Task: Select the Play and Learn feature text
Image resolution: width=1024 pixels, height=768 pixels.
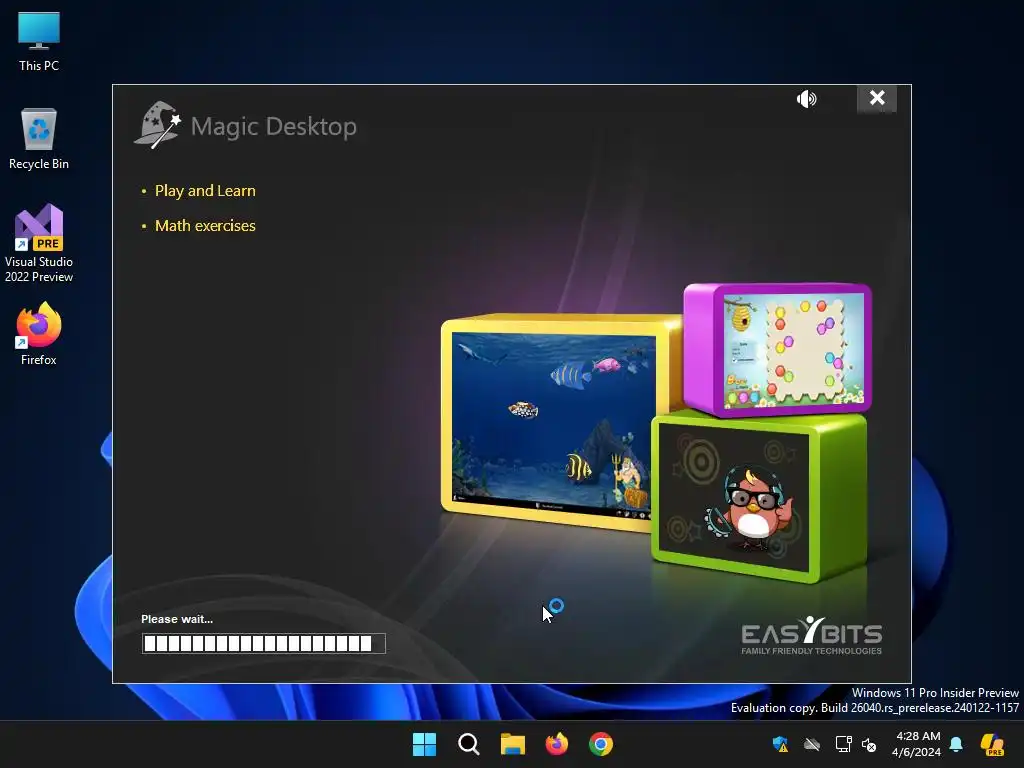Action: click(205, 191)
